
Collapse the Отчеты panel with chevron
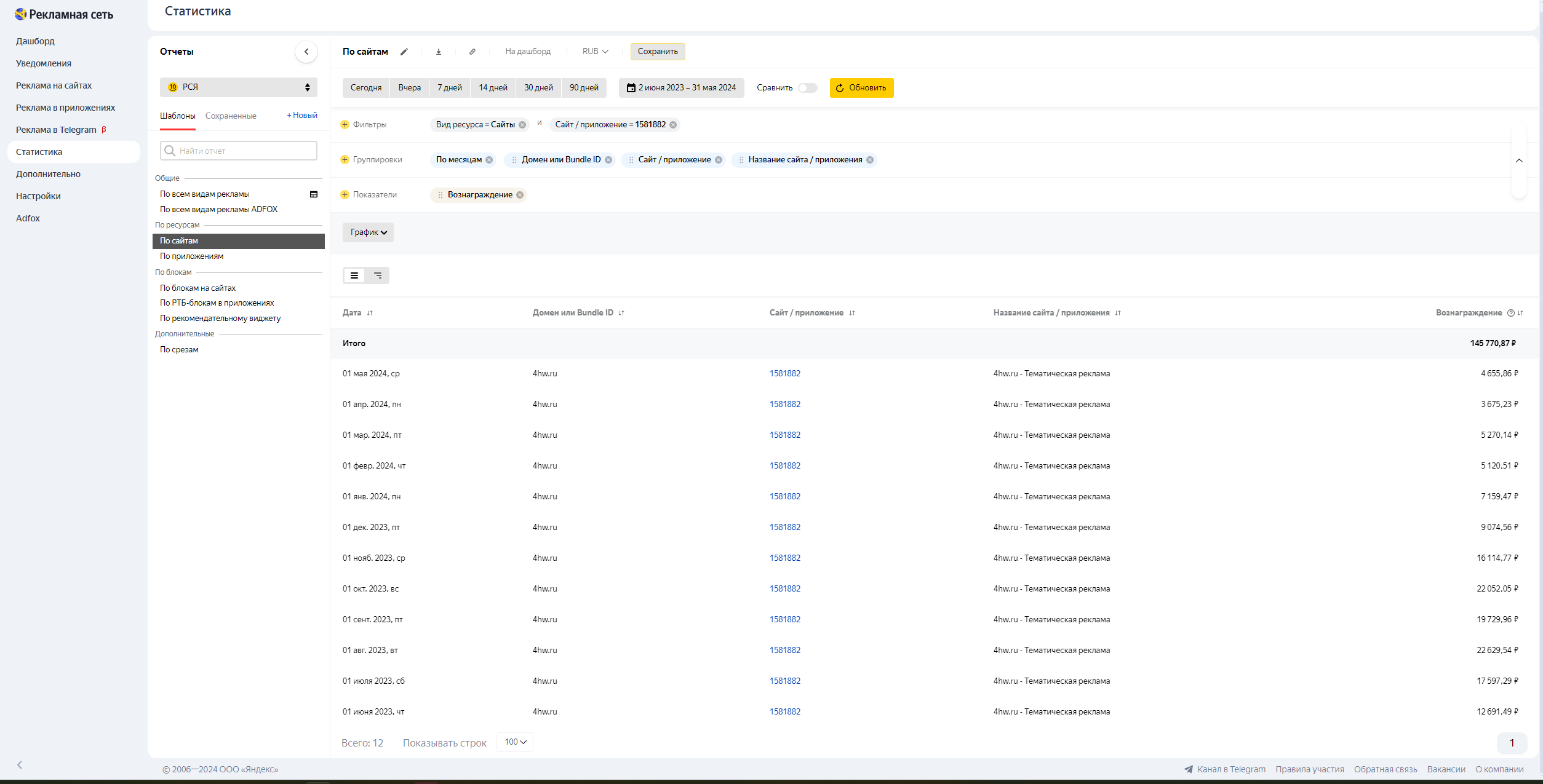[306, 52]
